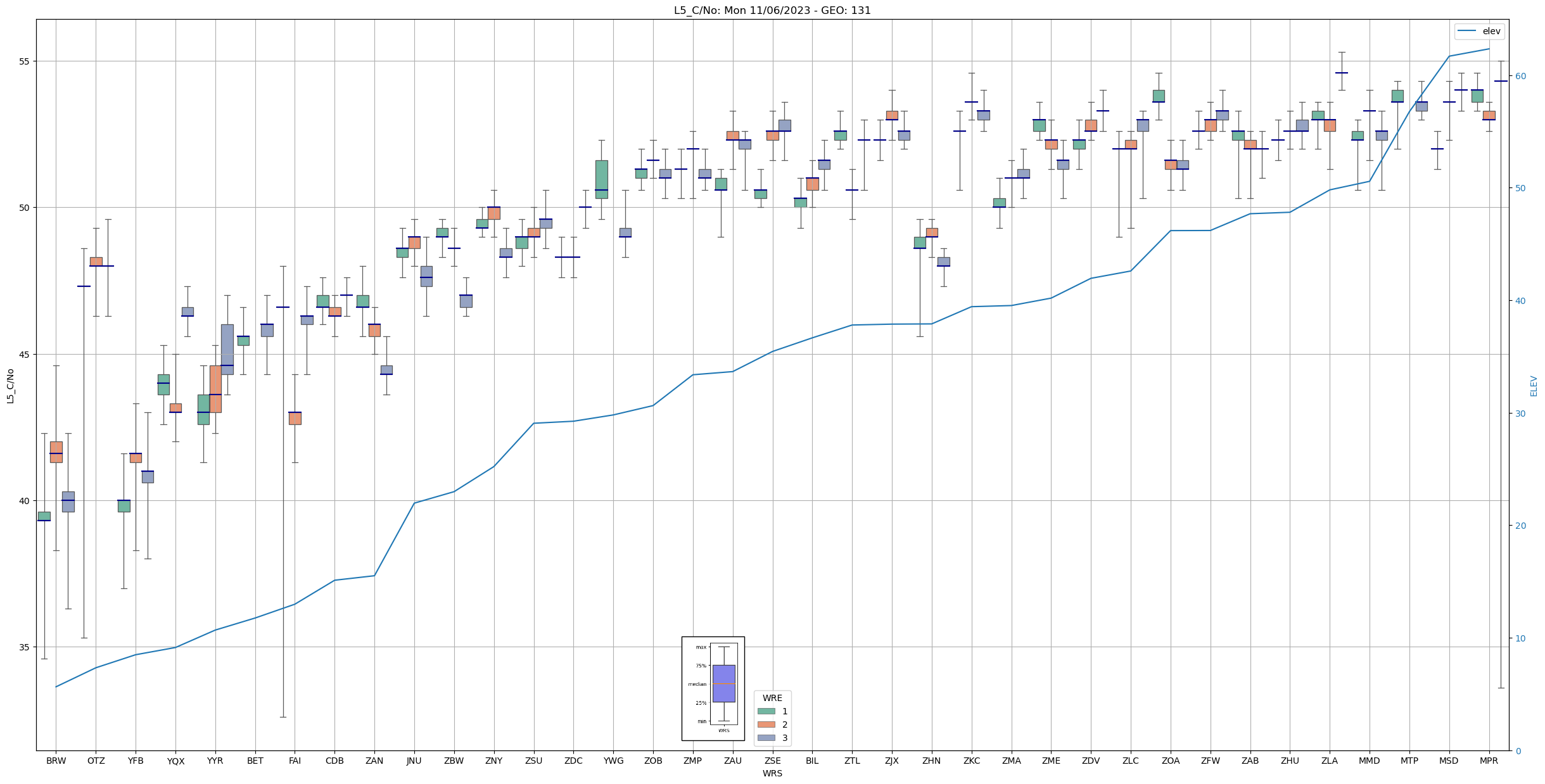Click the ZAB station label
The height and width of the screenshot is (784, 1545).
click(1250, 761)
